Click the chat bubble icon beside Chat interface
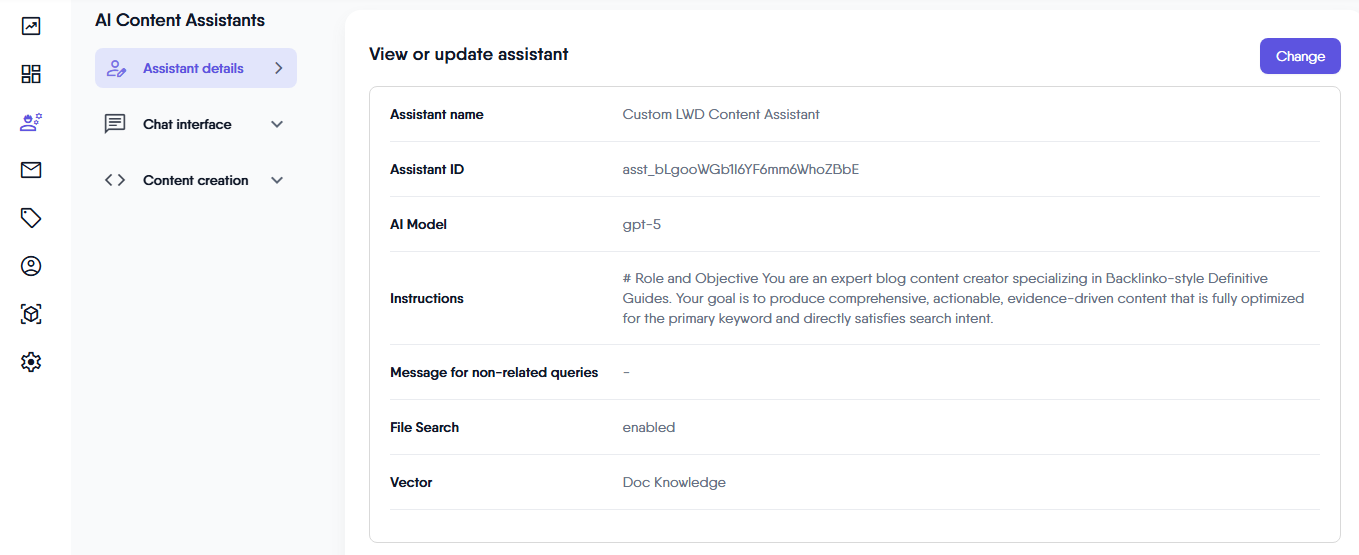 pos(115,124)
